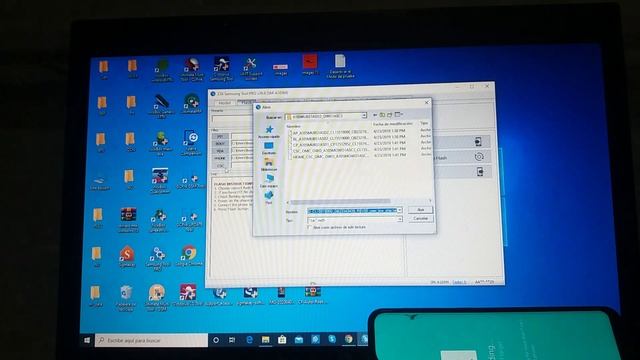Expand the Nombre filename combo box
640x360 pixels.
pyautogui.click(x=400, y=210)
